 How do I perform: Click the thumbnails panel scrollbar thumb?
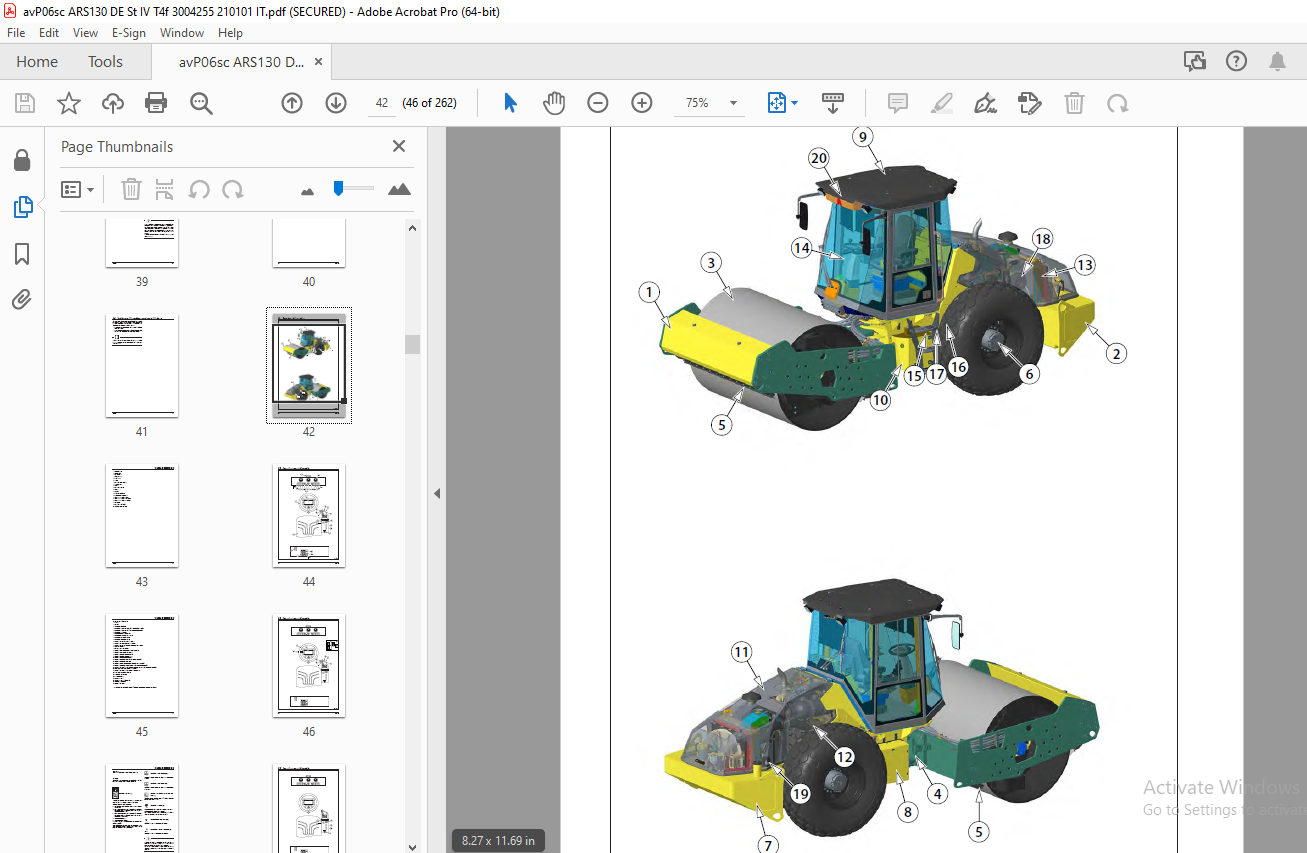click(x=412, y=344)
